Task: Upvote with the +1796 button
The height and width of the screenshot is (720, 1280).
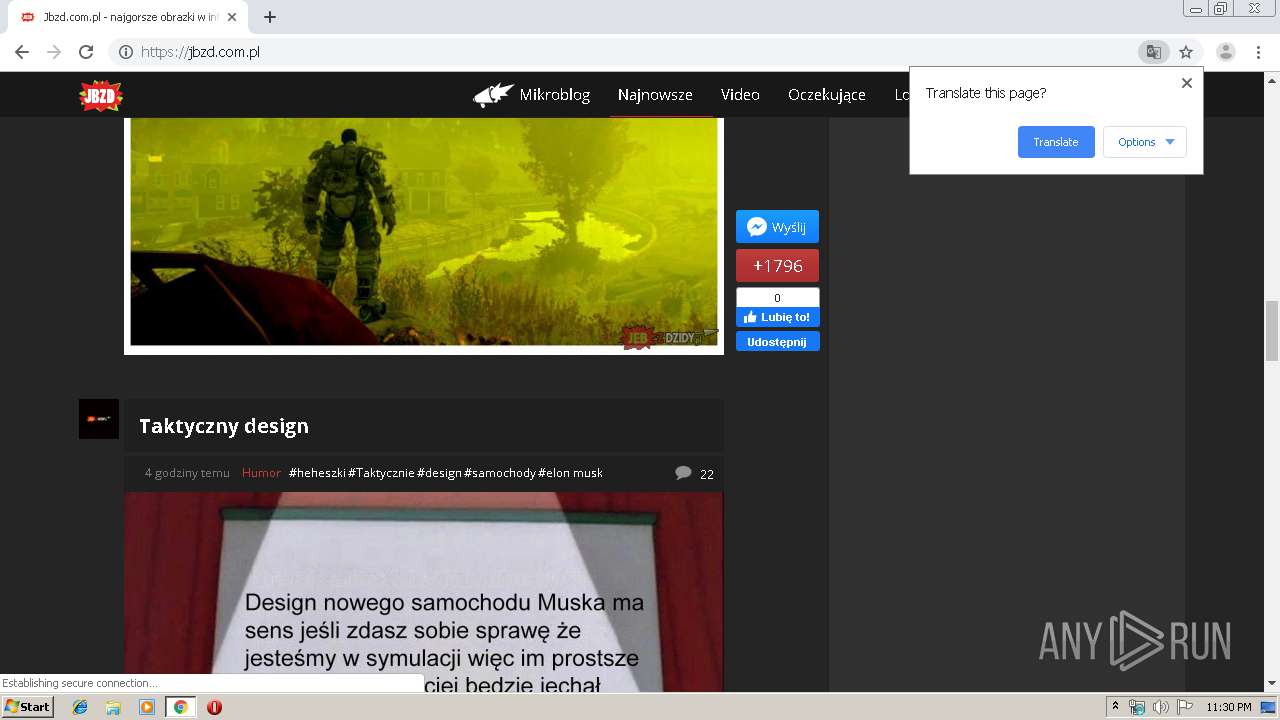Action: point(777,266)
